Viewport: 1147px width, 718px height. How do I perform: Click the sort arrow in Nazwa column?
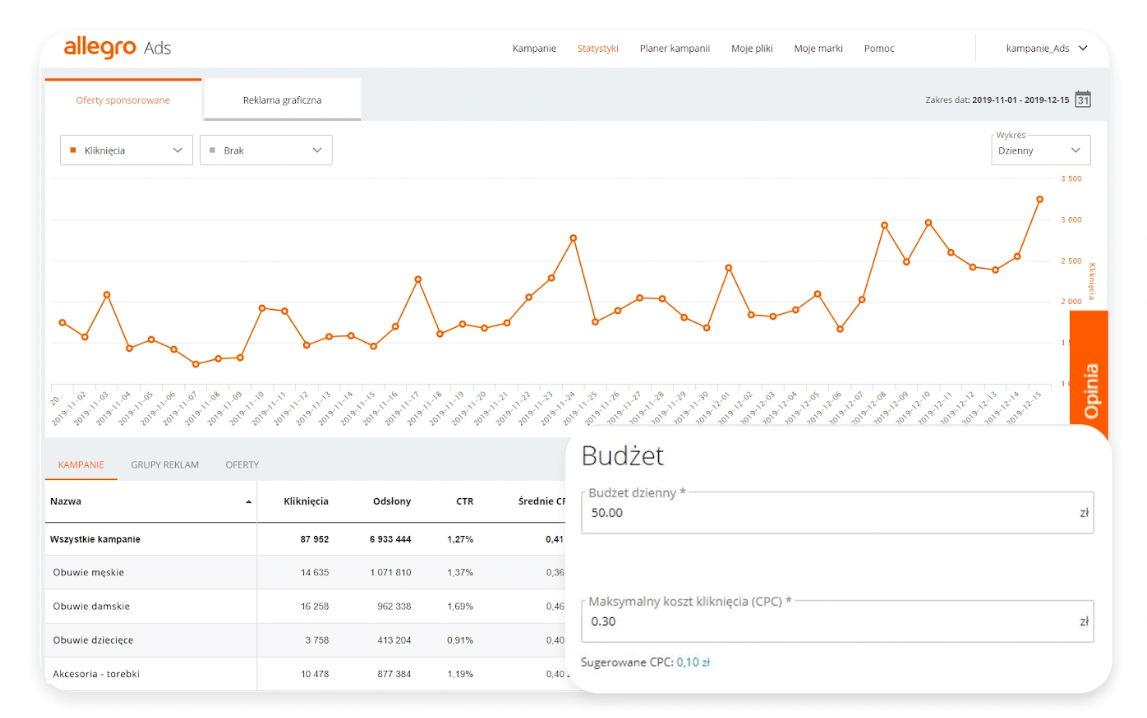248,502
